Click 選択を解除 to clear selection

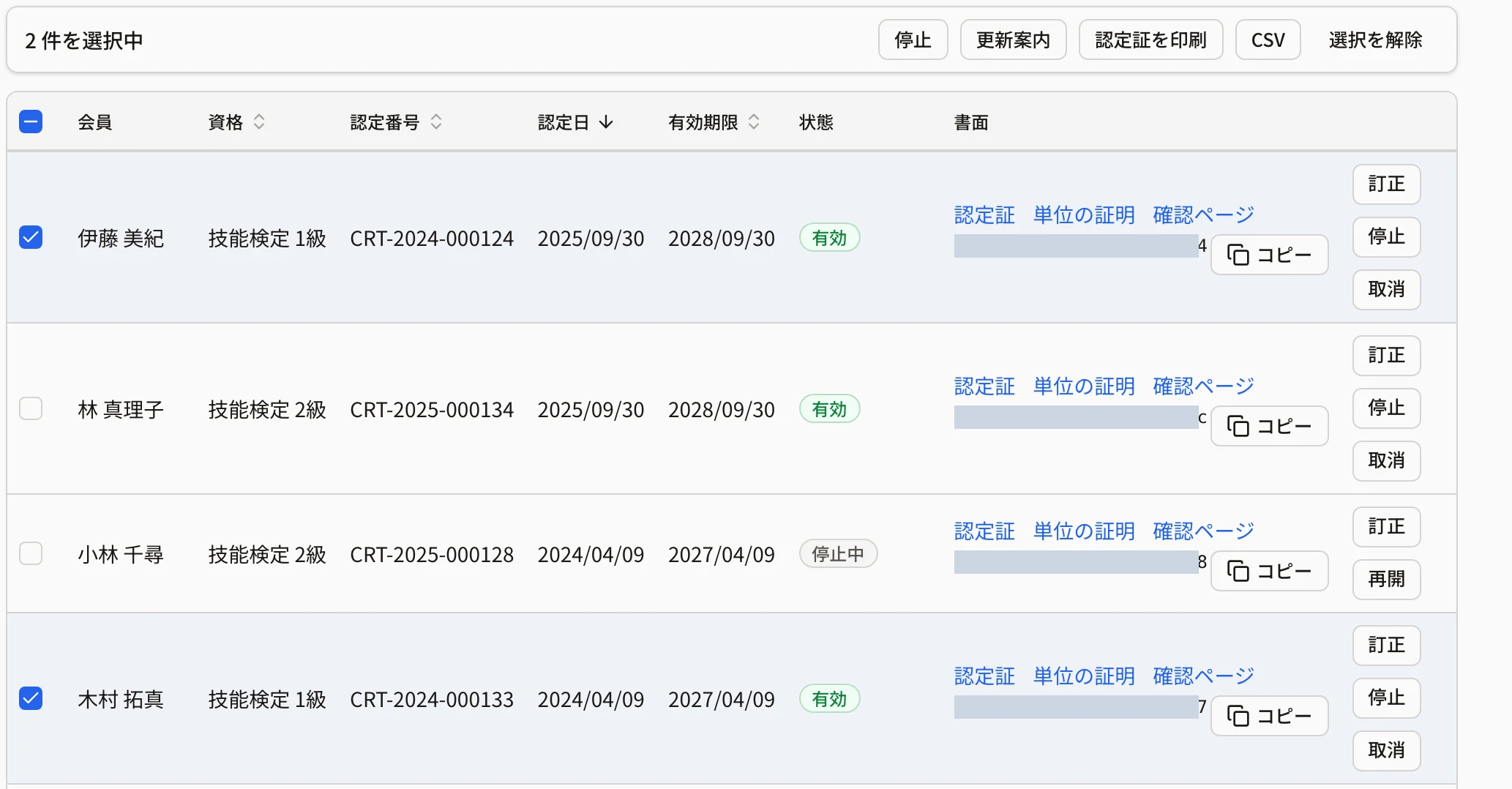coord(1375,40)
